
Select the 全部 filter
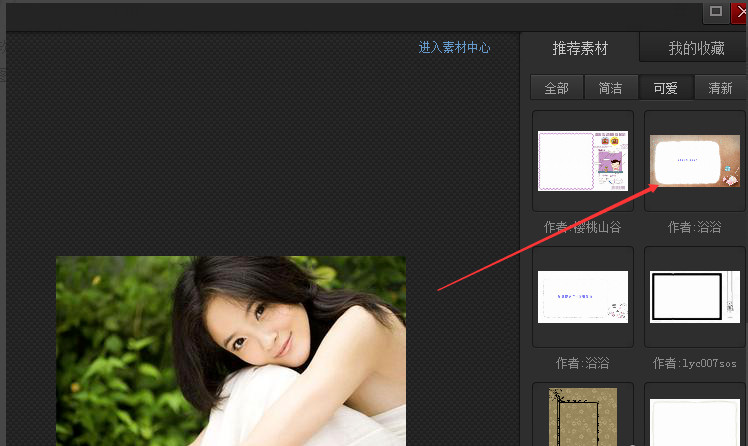pos(556,88)
